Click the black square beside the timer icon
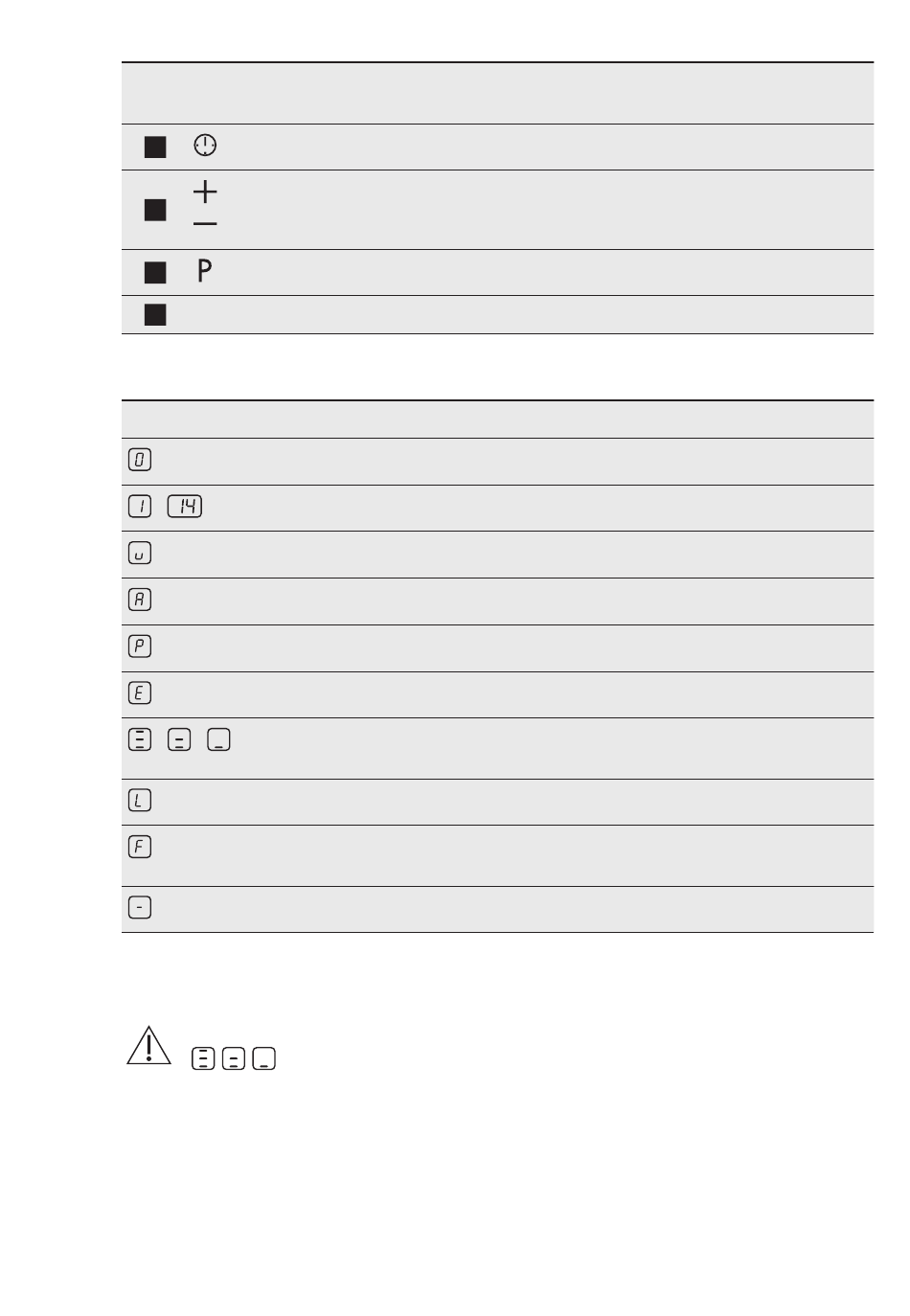 [155, 147]
